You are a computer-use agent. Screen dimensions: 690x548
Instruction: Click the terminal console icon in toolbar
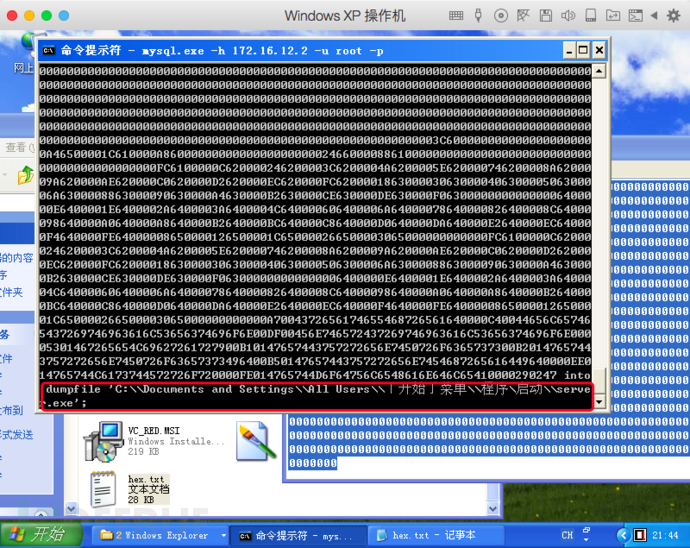tap(635, 16)
